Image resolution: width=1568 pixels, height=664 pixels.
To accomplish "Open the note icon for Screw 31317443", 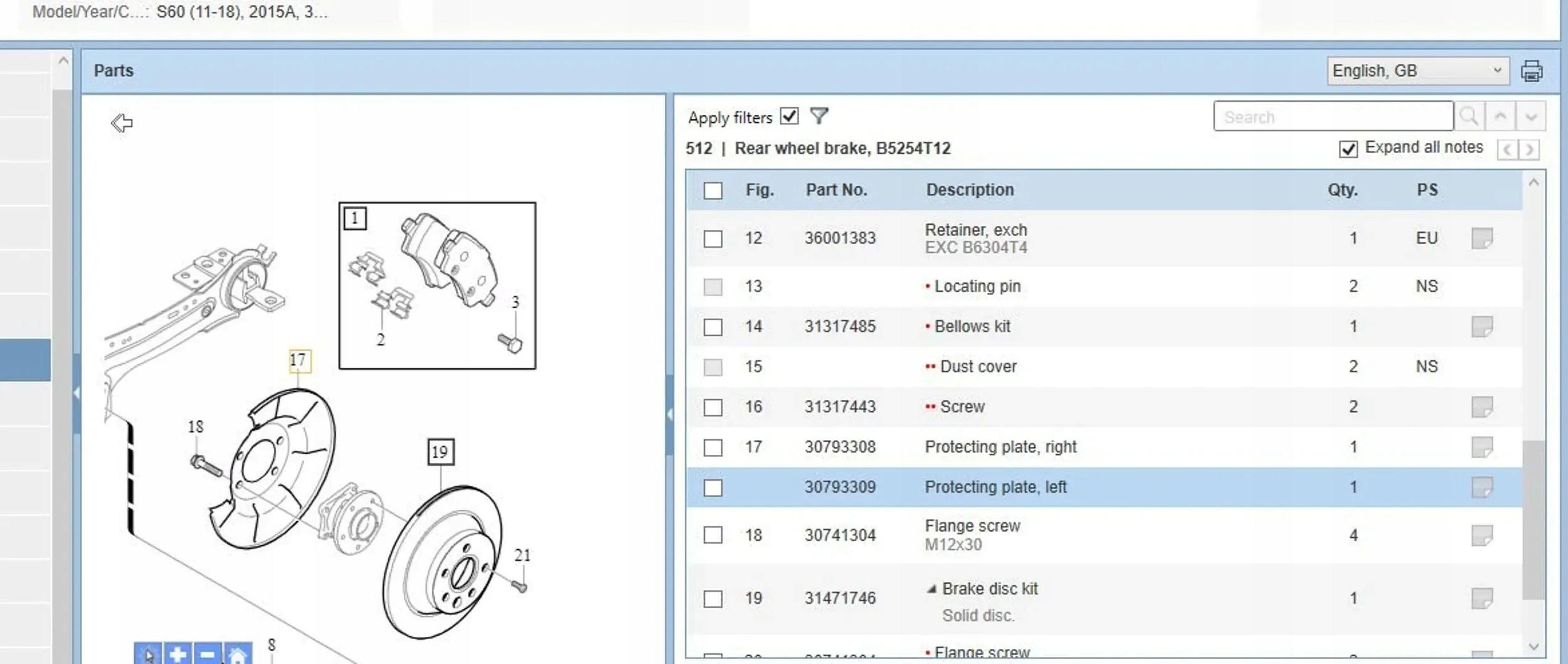I will (x=1482, y=407).
